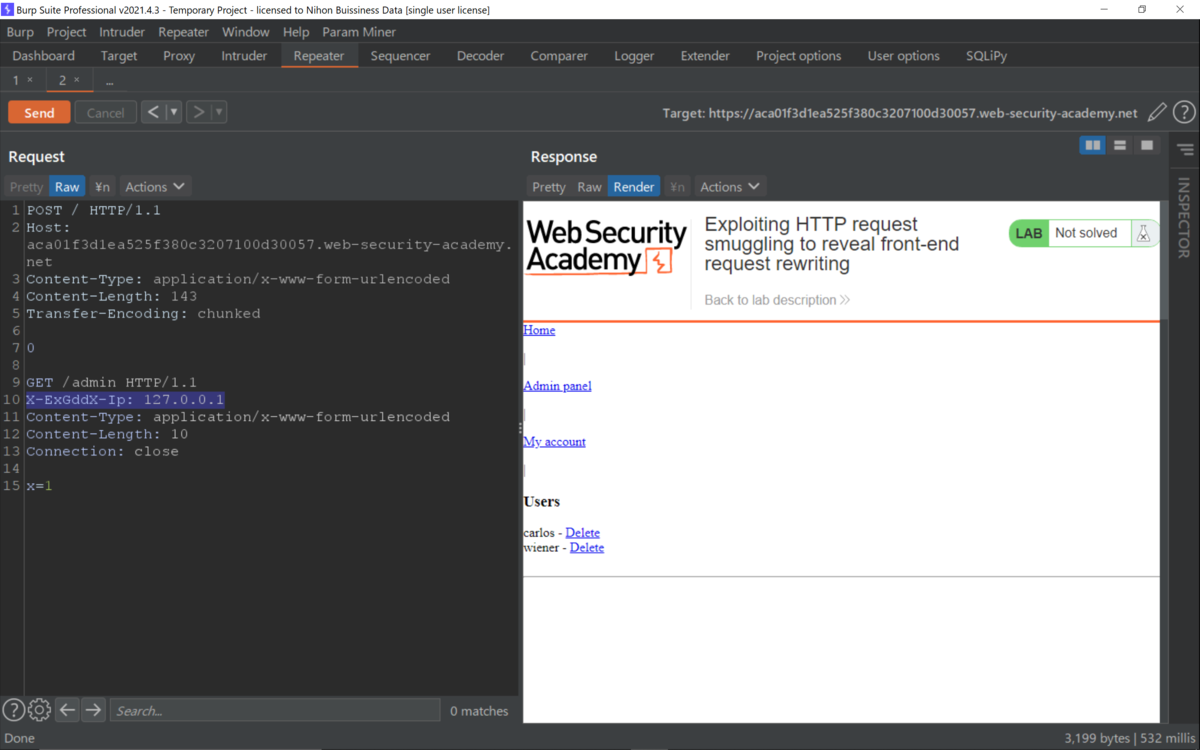Open the Help menu
1200x750 pixels.
click(x=296, y=32)
